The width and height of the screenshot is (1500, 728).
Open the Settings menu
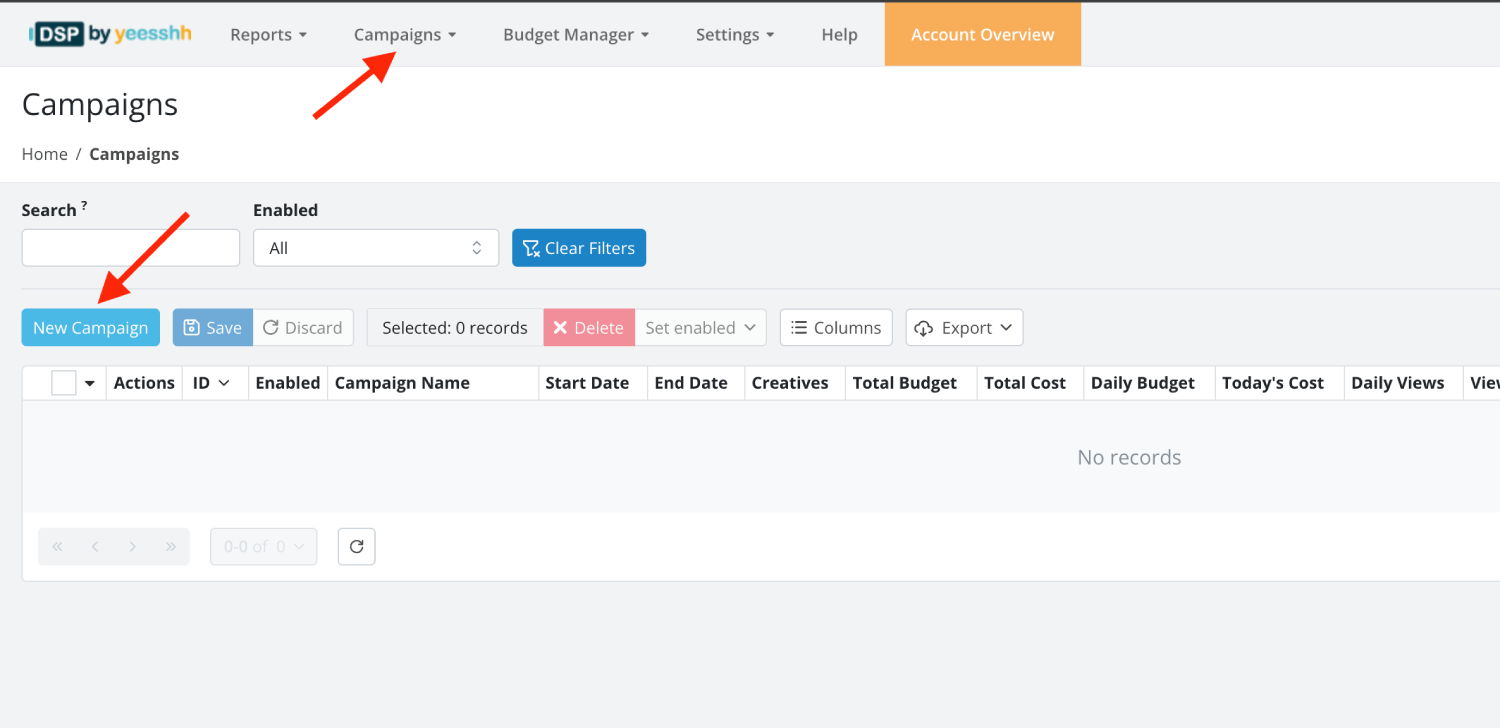click(735, 35)
